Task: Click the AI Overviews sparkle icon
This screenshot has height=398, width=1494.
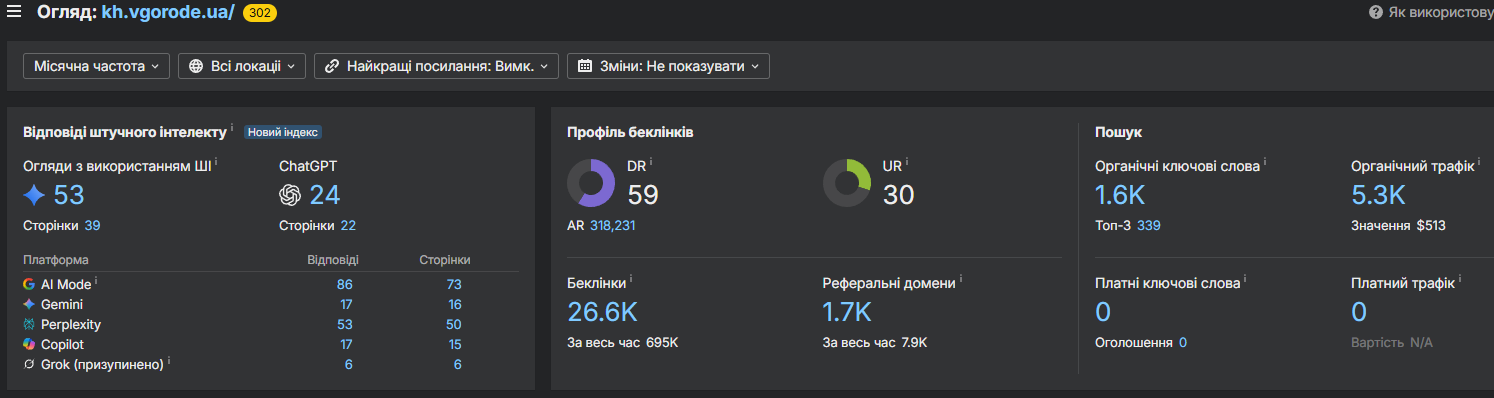Action: point(34,194)
